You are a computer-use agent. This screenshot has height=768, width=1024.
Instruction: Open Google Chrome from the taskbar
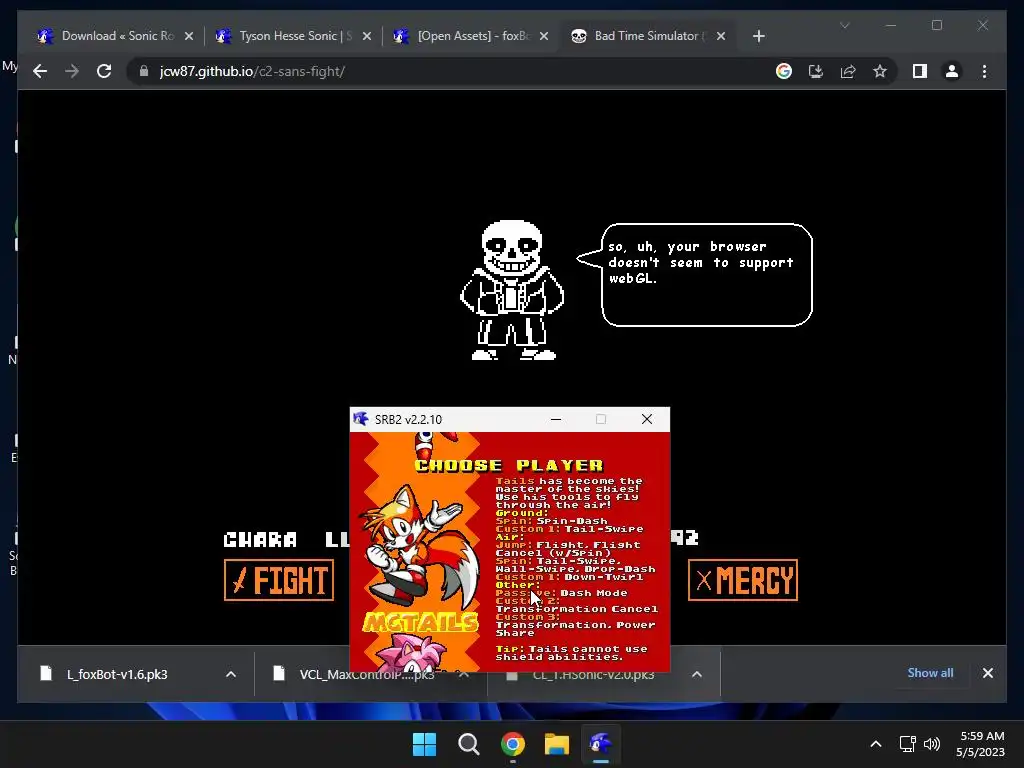pos(513,744)
